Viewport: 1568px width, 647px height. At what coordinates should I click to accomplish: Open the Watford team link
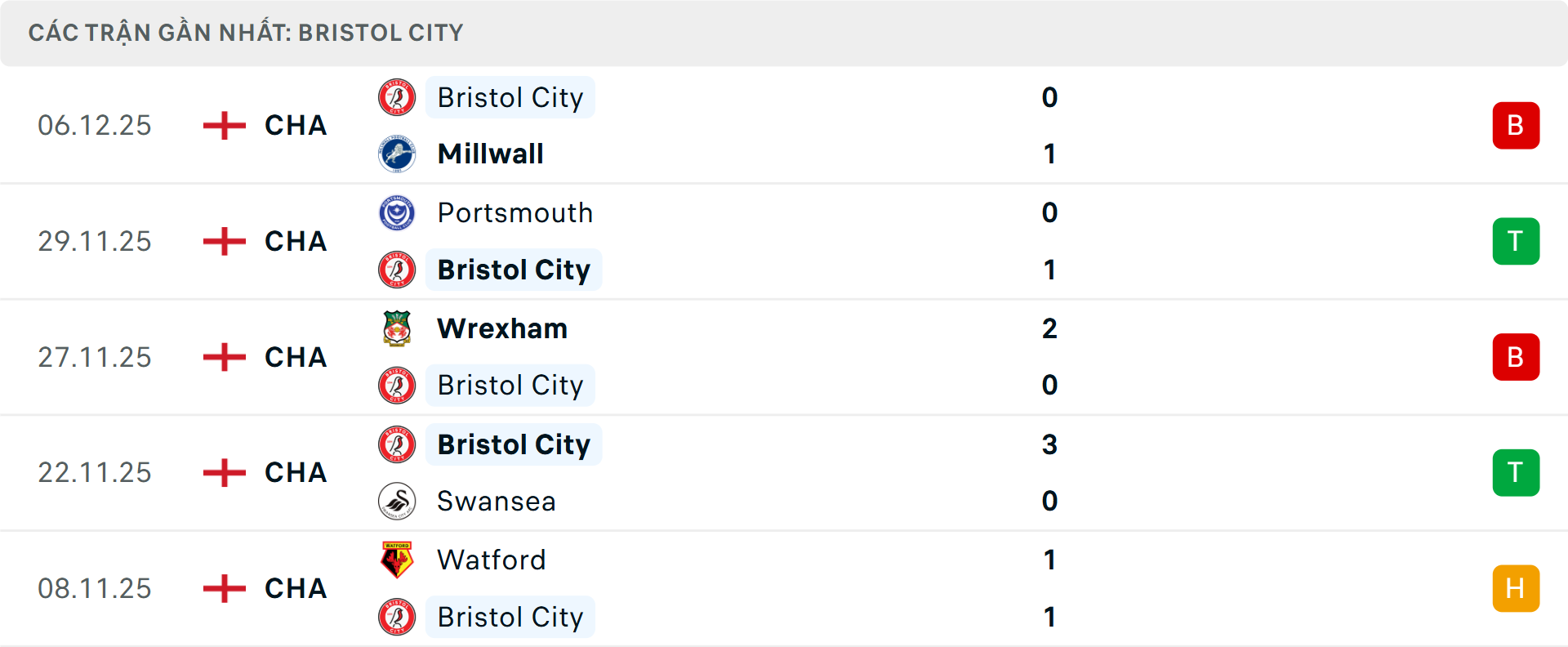pos(492,560)
